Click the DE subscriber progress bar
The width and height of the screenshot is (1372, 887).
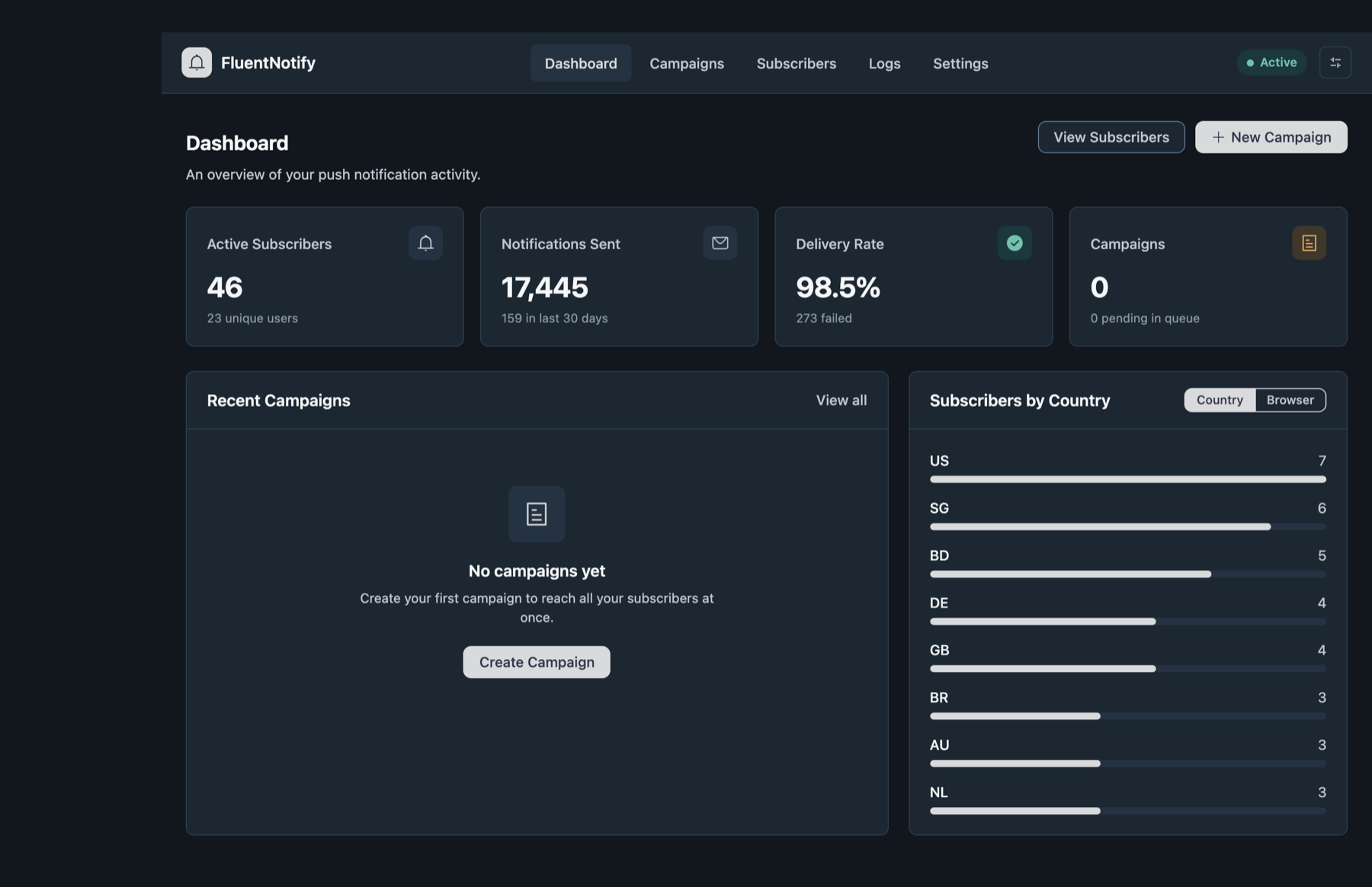[x=1128, y=621]
